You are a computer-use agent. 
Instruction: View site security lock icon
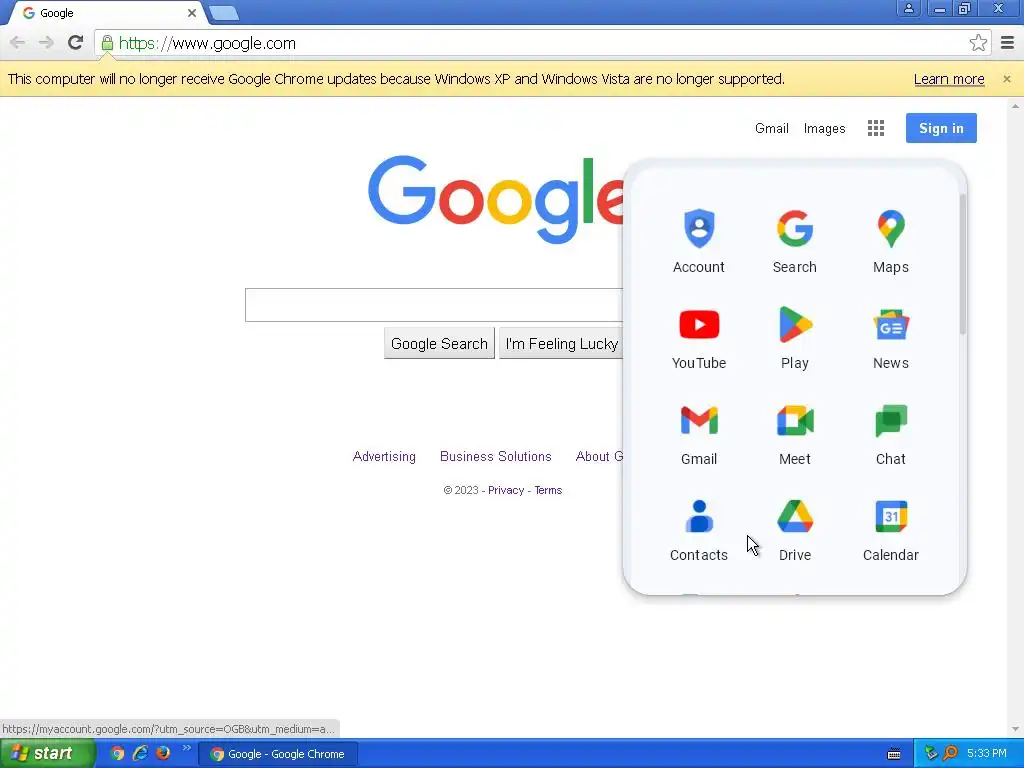[107, 43]
